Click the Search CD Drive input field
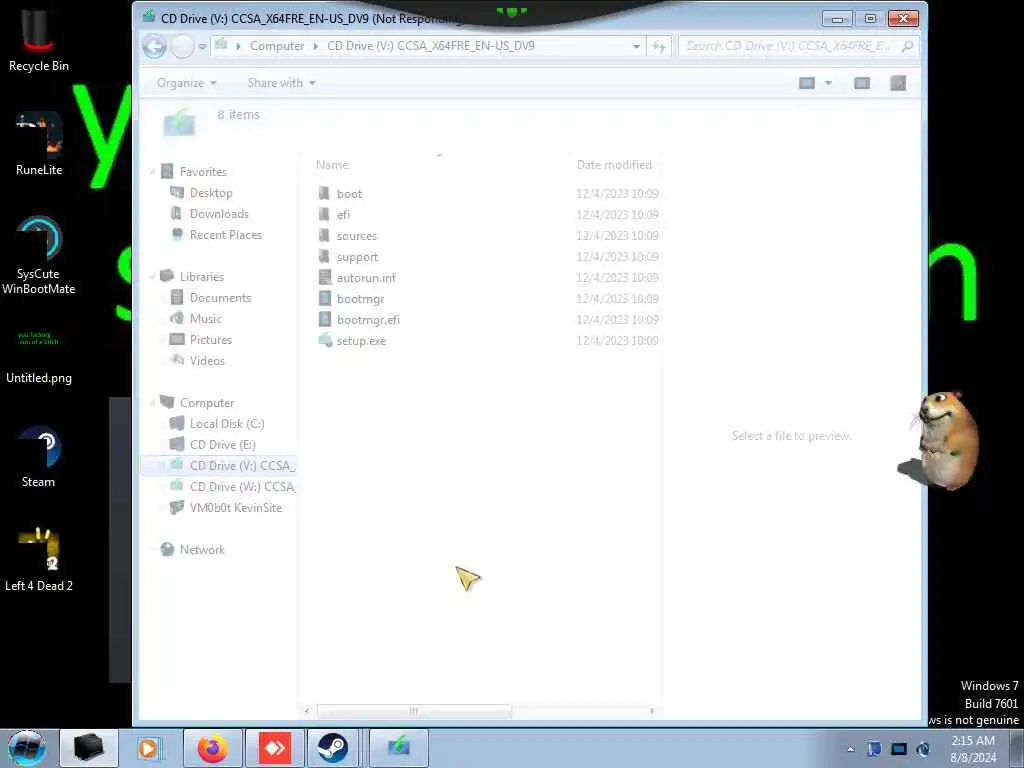The image size is (1024, 768). [x=798, y=46]
